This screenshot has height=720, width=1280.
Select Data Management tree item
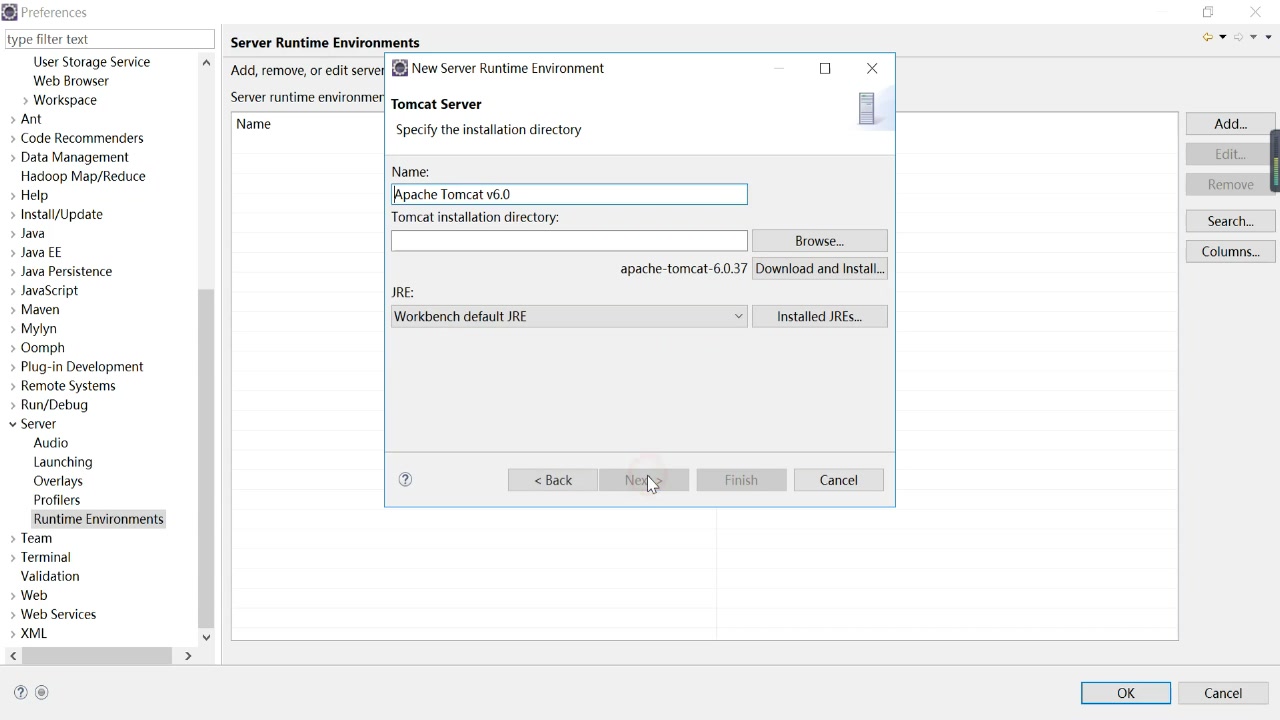pyautogui.click(x=75, y=157)
